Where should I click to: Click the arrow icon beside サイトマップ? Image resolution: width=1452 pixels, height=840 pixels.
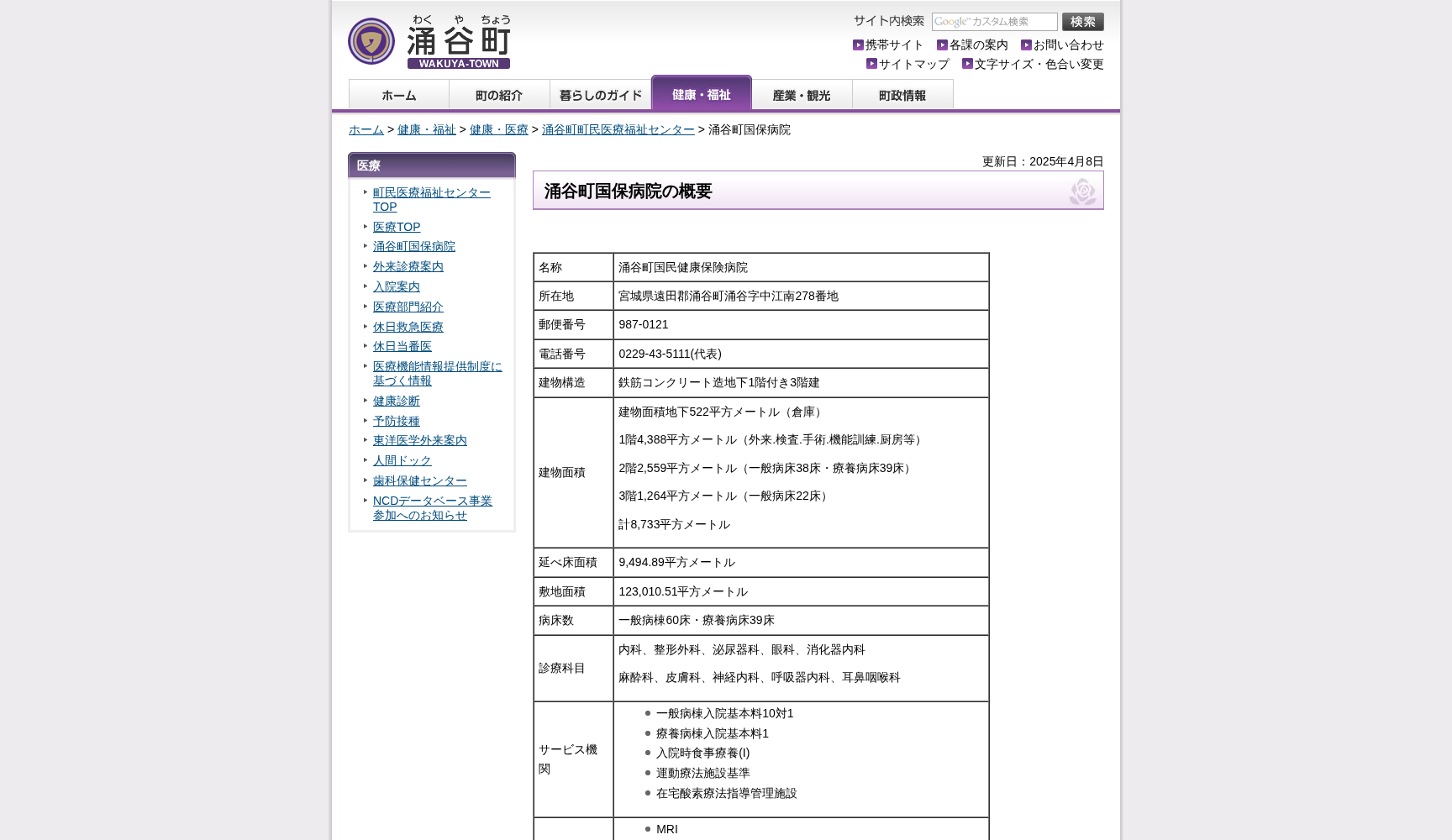coord(871,64)
